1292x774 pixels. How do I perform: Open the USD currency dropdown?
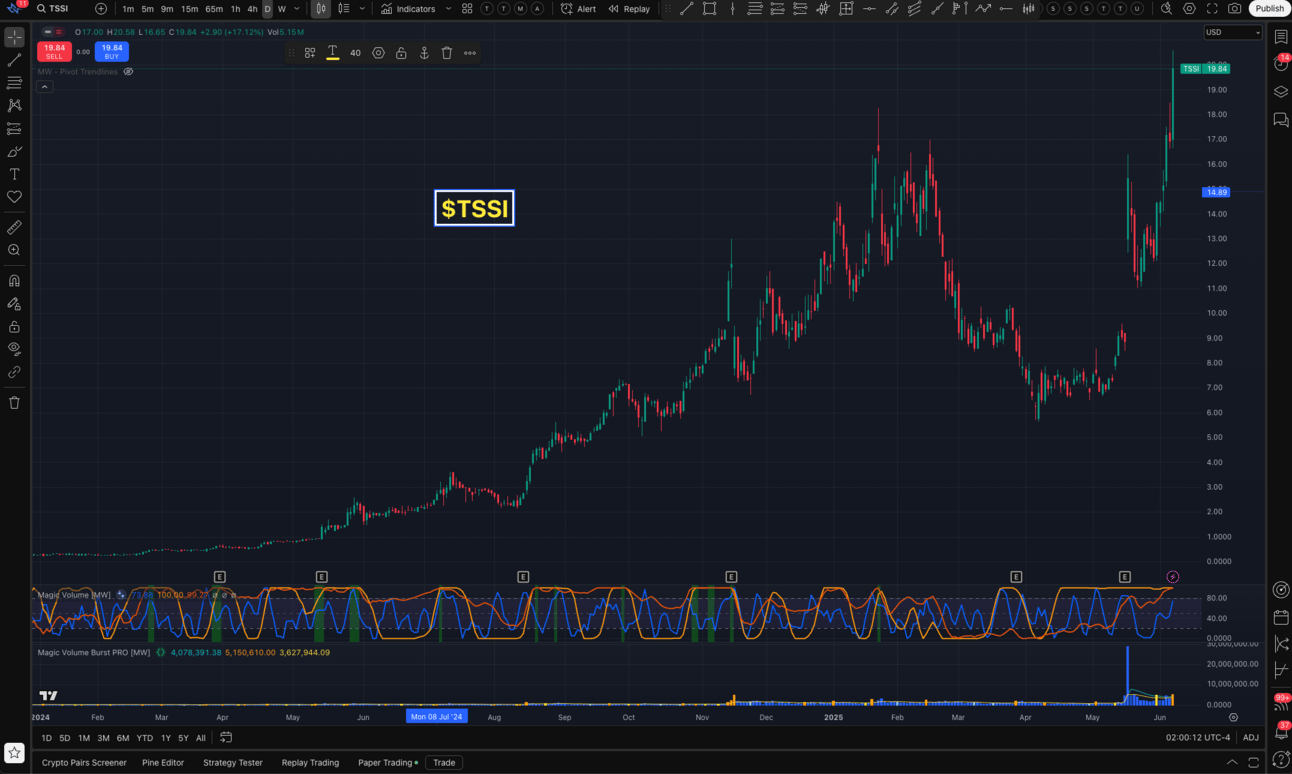point(1232,32)
